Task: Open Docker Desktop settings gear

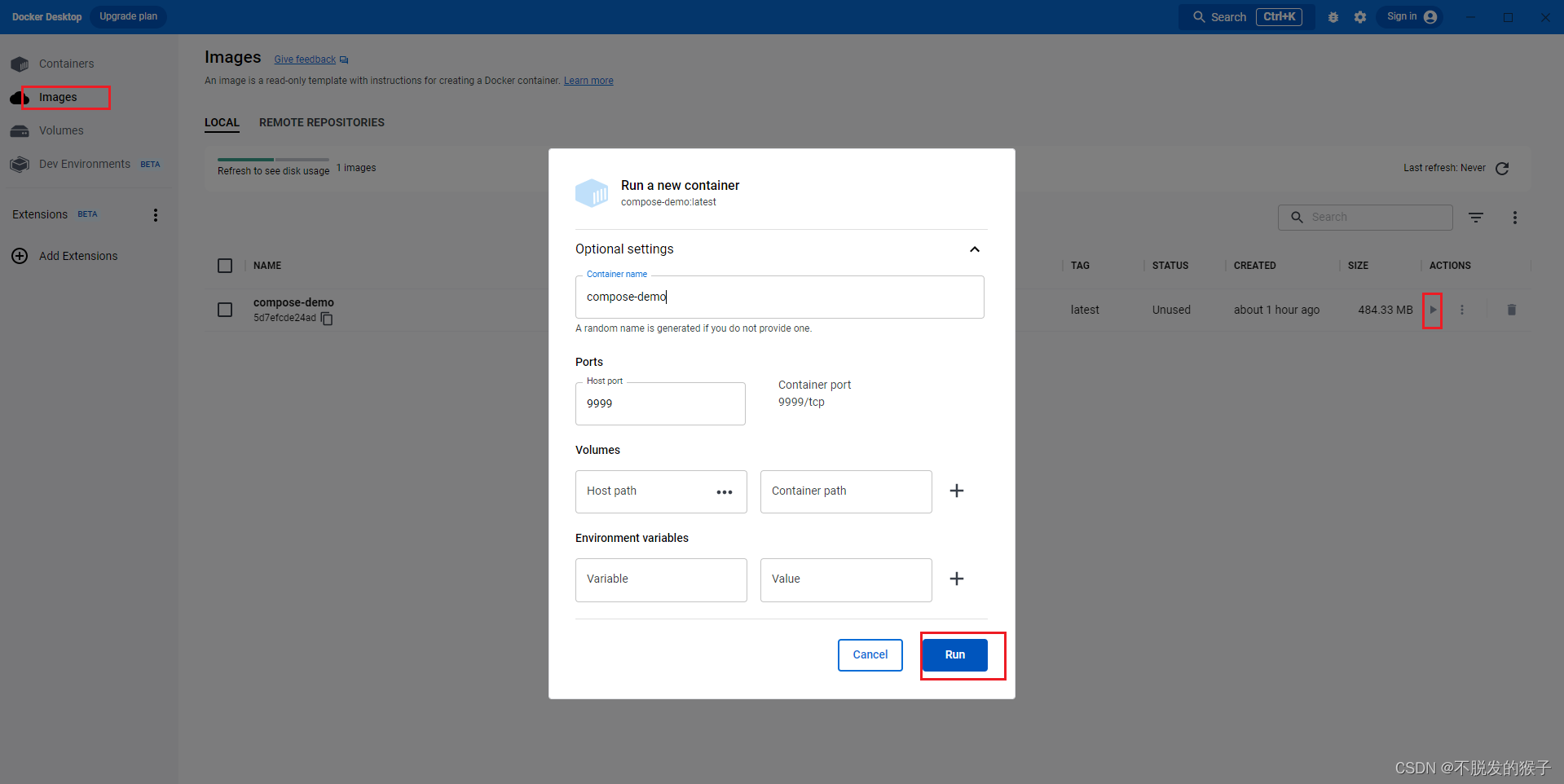Action: (x=1360, y=16)
